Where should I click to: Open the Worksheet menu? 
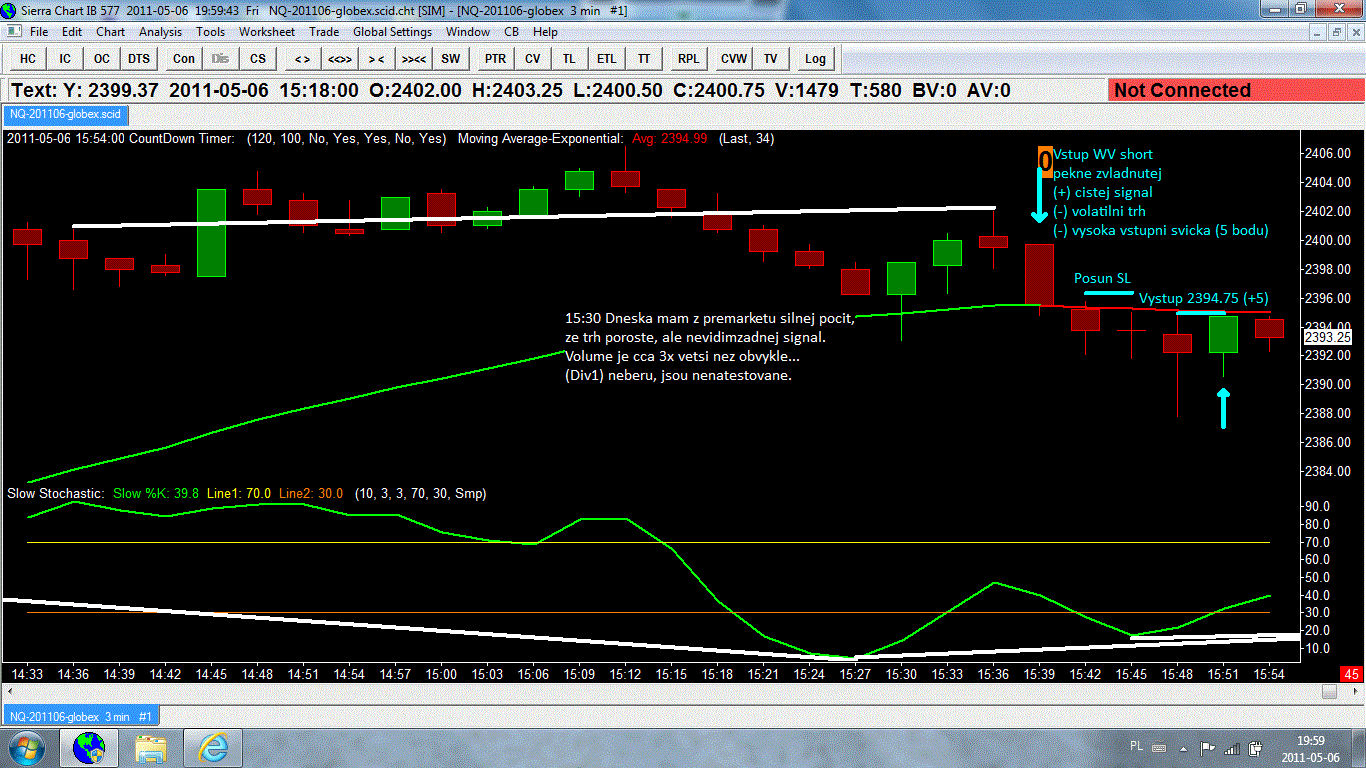267,32
